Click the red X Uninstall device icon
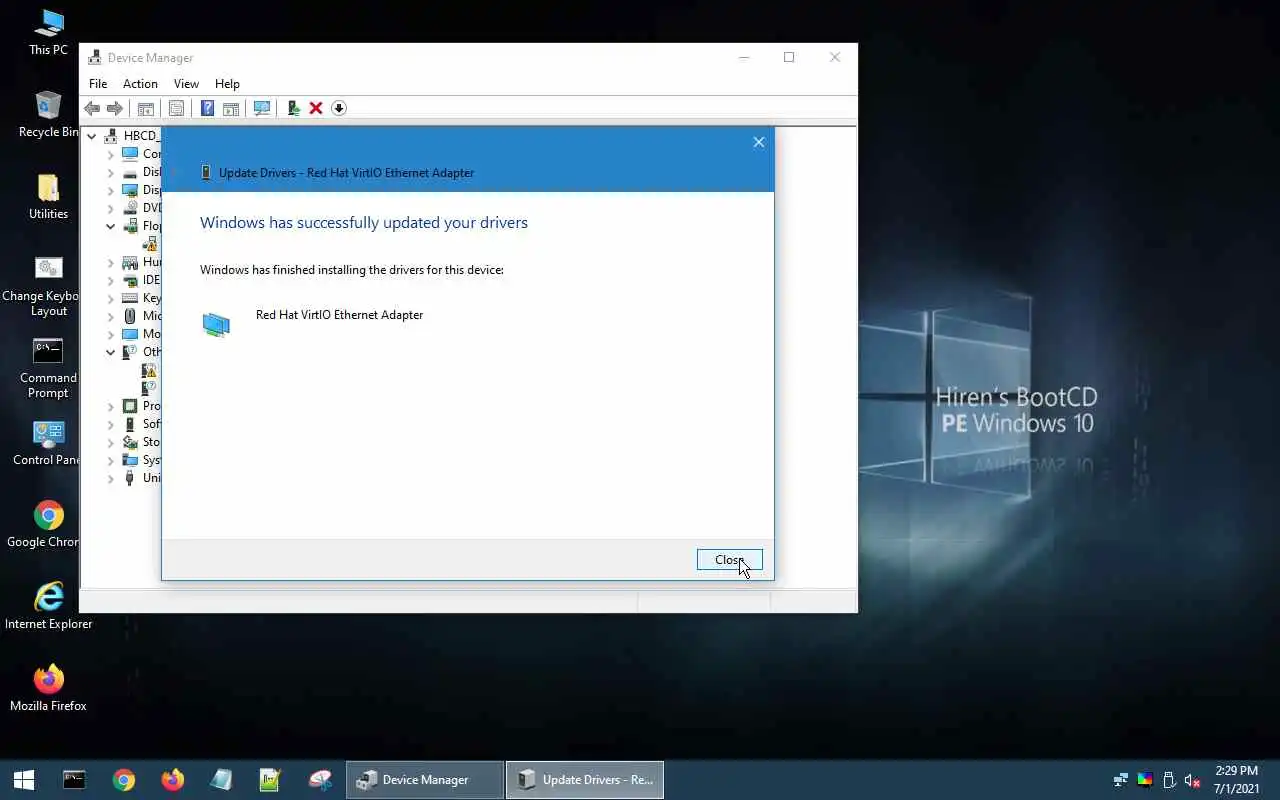Image resolution: width=1280 pixels, height=800 pixels. tap(316, 108)
